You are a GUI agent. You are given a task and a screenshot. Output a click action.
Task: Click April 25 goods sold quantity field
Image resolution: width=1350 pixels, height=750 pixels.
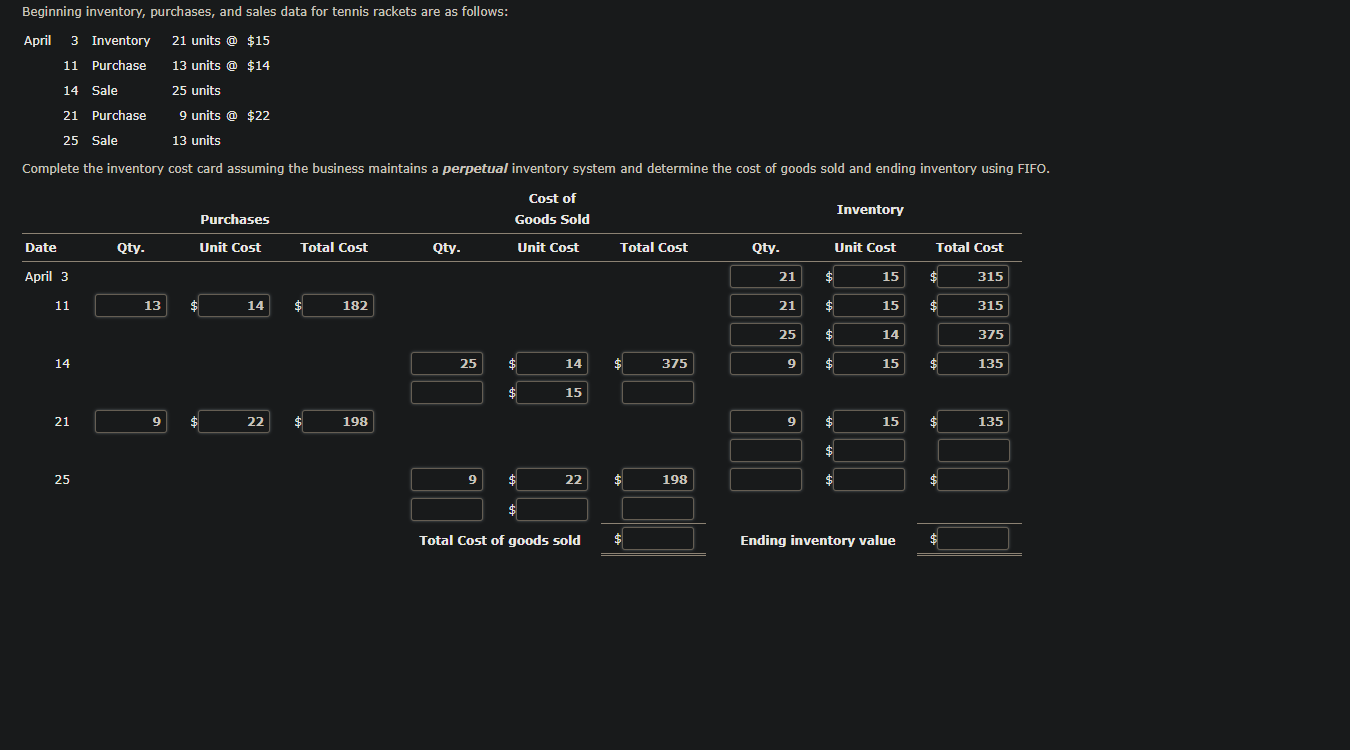[x=447, y=480]
